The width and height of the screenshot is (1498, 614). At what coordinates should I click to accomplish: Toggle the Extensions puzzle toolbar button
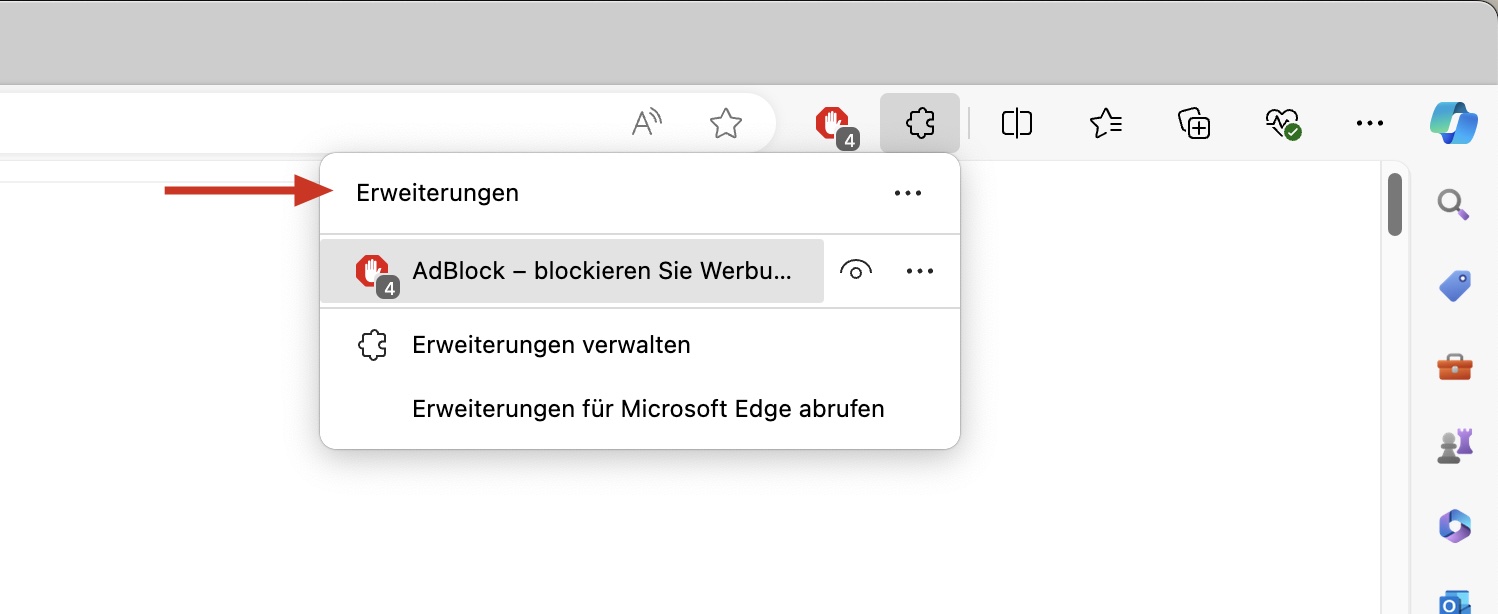tap(919, 123)
